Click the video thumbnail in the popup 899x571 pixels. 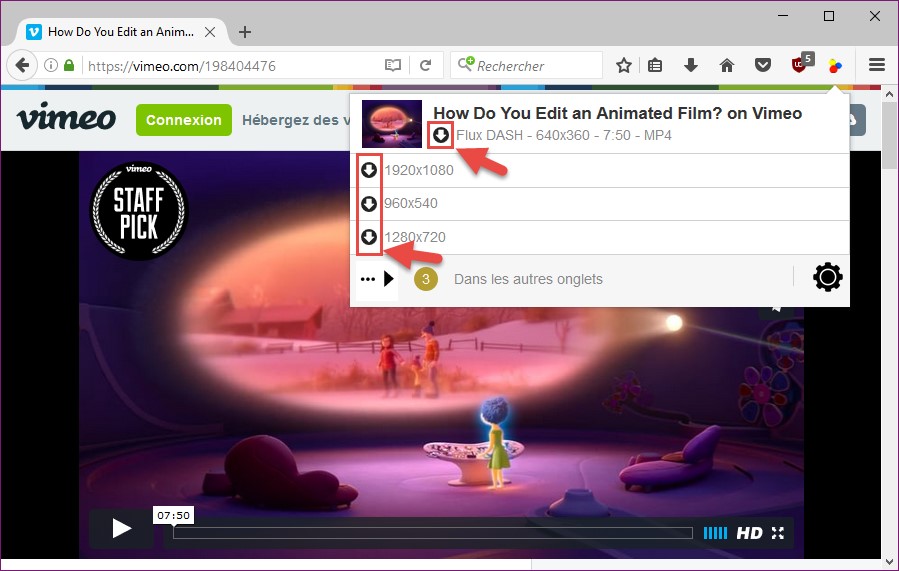392,124
